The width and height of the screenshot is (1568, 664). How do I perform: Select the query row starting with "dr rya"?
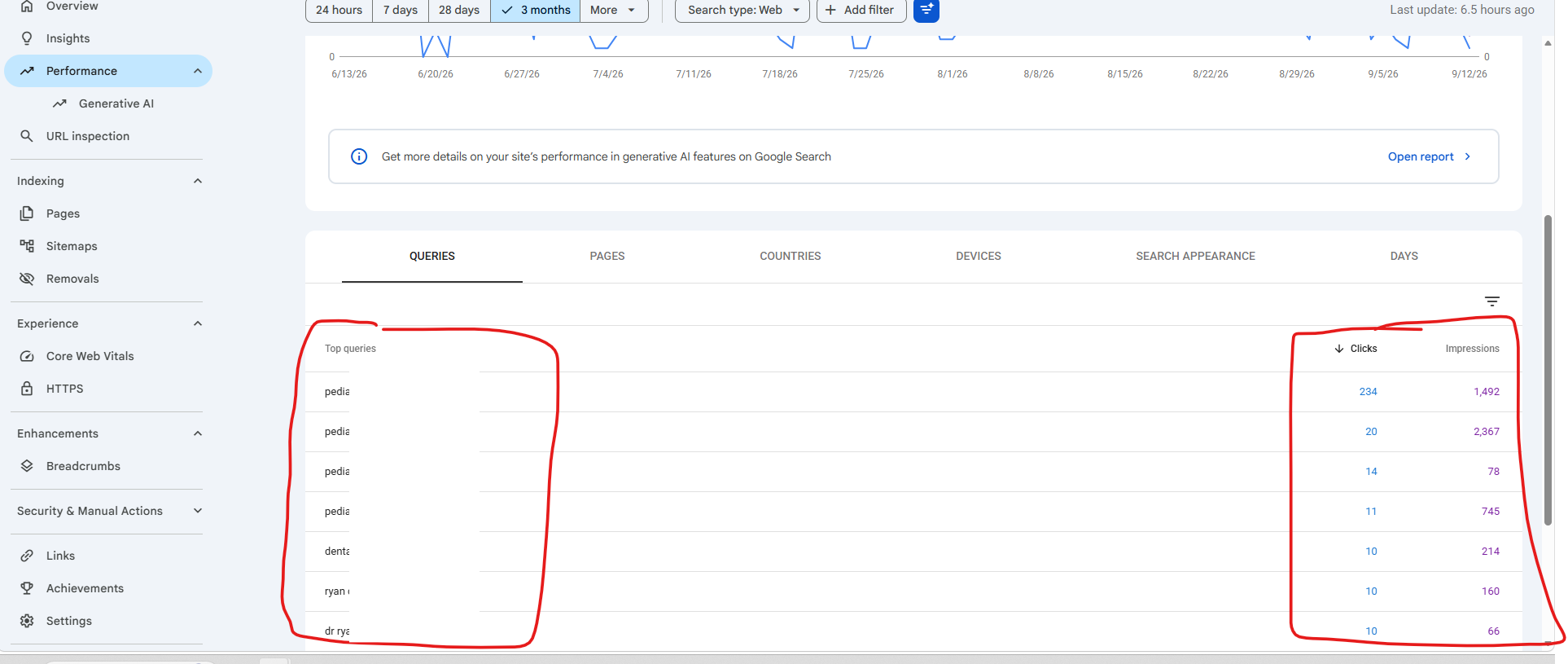click(913, 631)
